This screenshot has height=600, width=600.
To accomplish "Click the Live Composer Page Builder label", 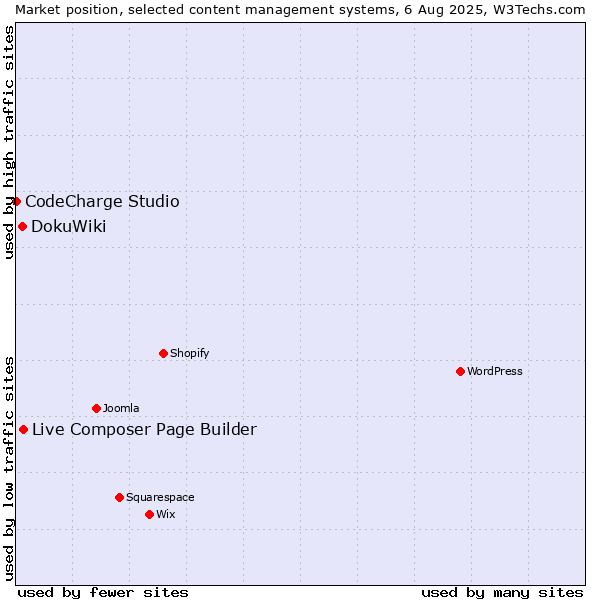I will [144, 430].
